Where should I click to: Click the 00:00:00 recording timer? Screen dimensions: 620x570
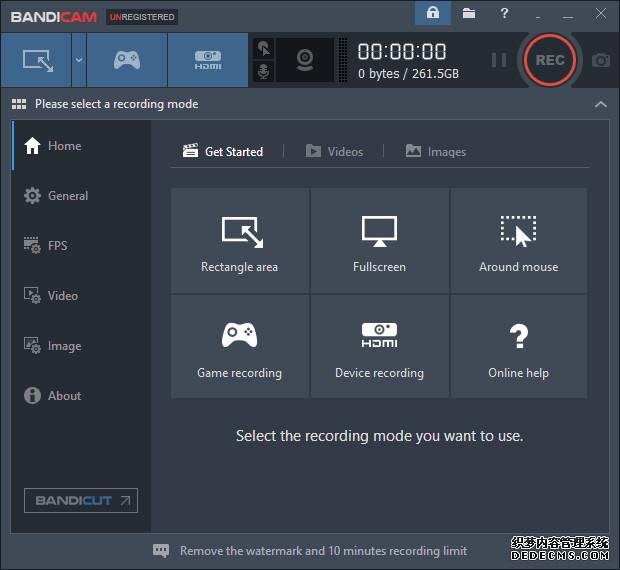click(402, 52)
